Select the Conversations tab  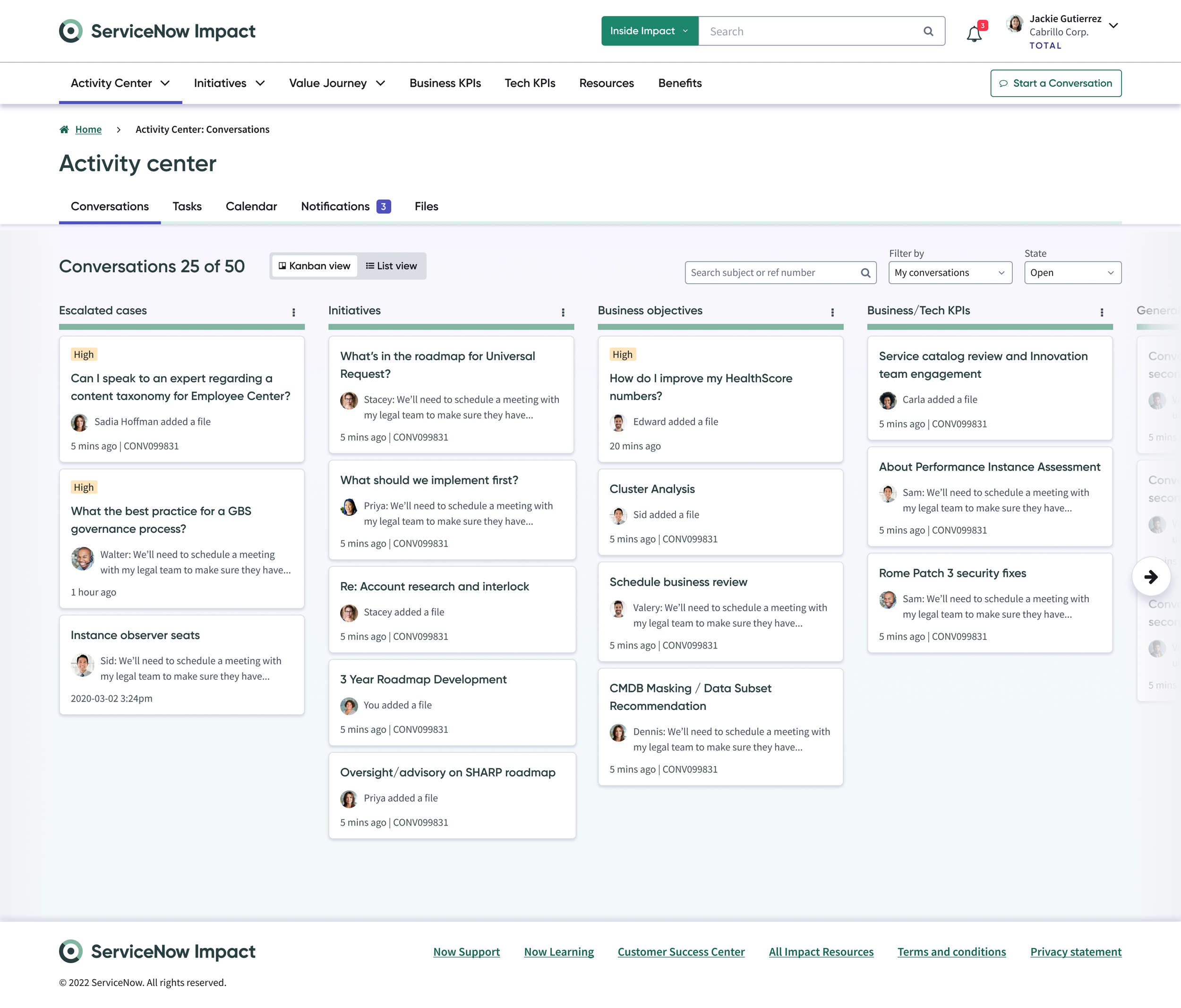coord(110,206)
